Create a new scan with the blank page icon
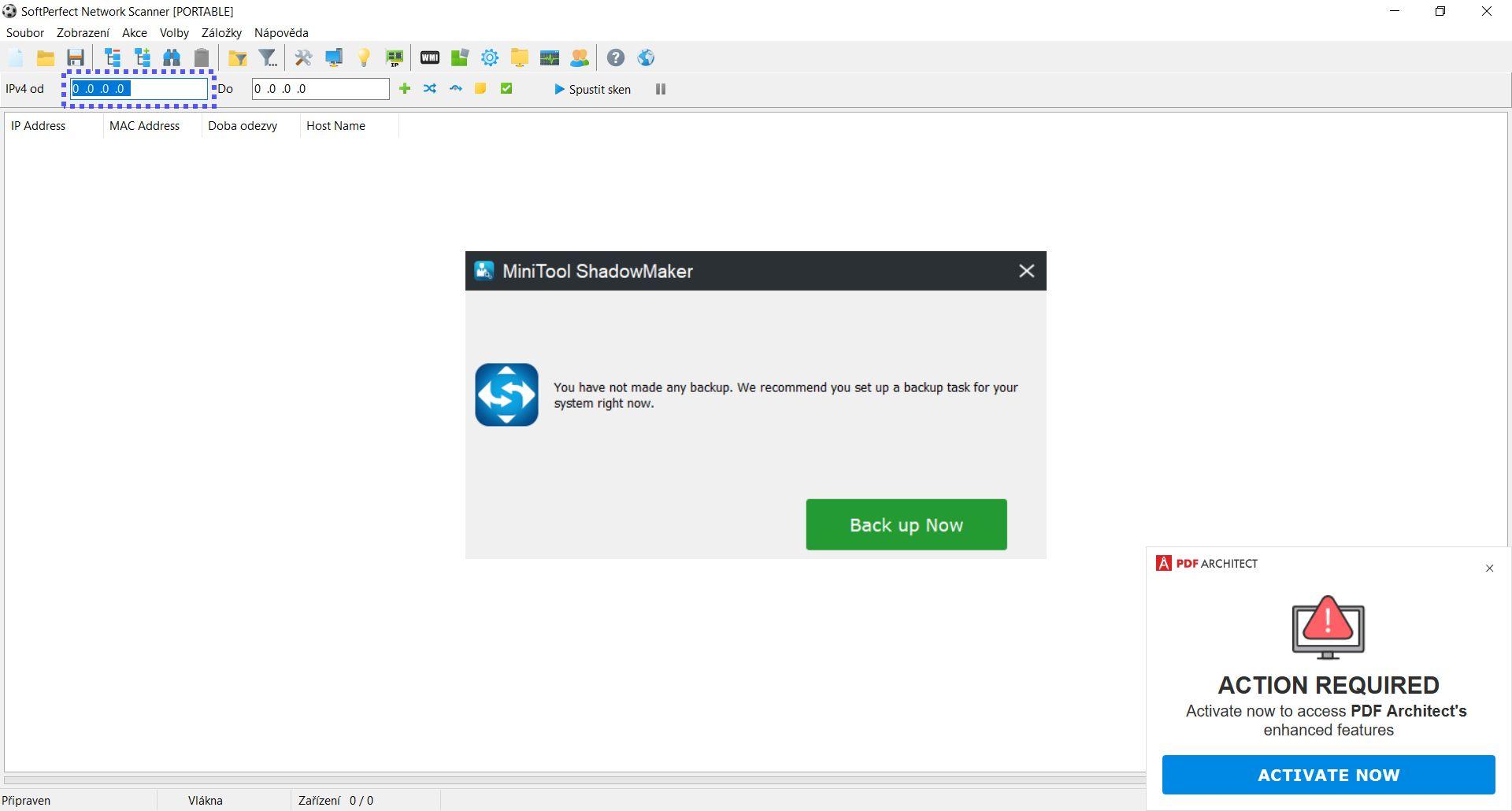The height and width of the screenshot is (811, 1512). tap(16, 57)
